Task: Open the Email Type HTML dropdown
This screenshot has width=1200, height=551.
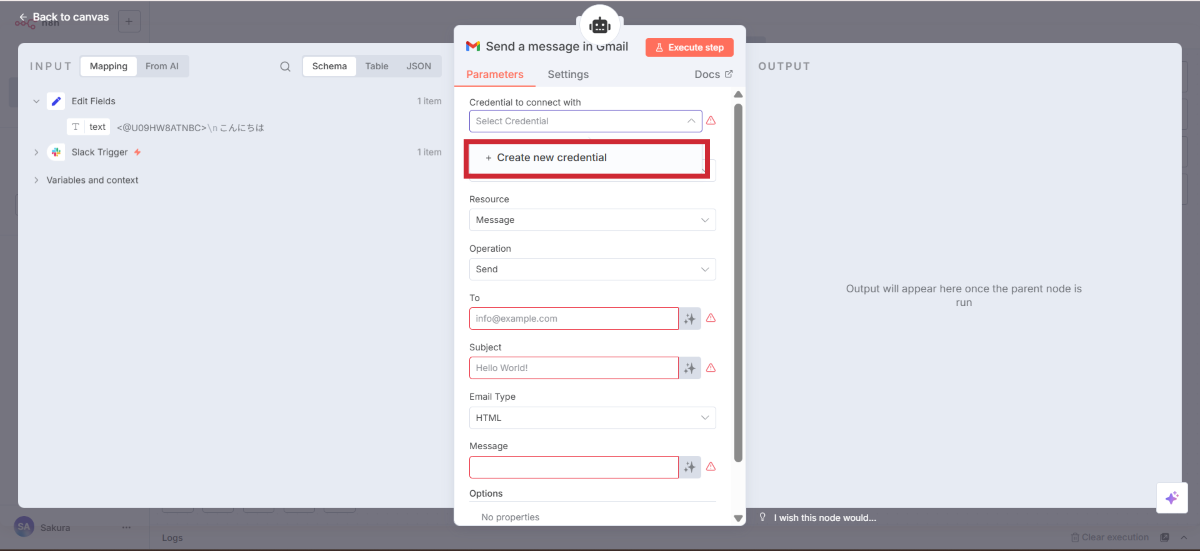Action: pos(592,417)
